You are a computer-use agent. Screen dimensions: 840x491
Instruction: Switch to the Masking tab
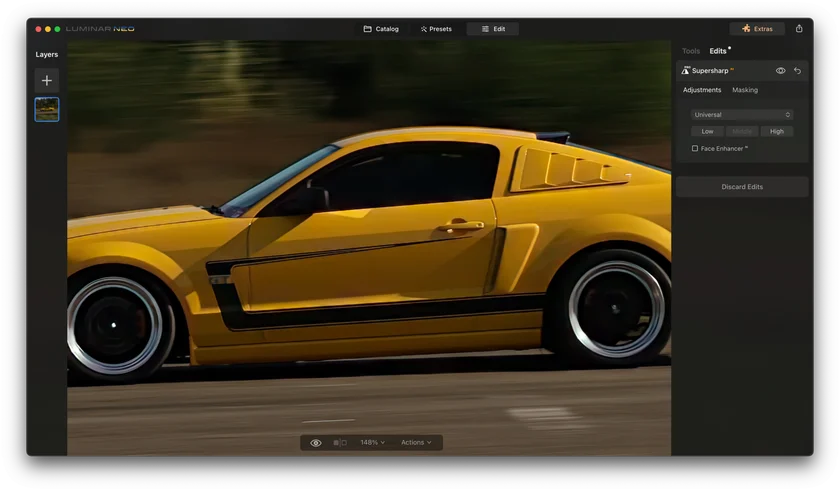(x=745, y=90)
